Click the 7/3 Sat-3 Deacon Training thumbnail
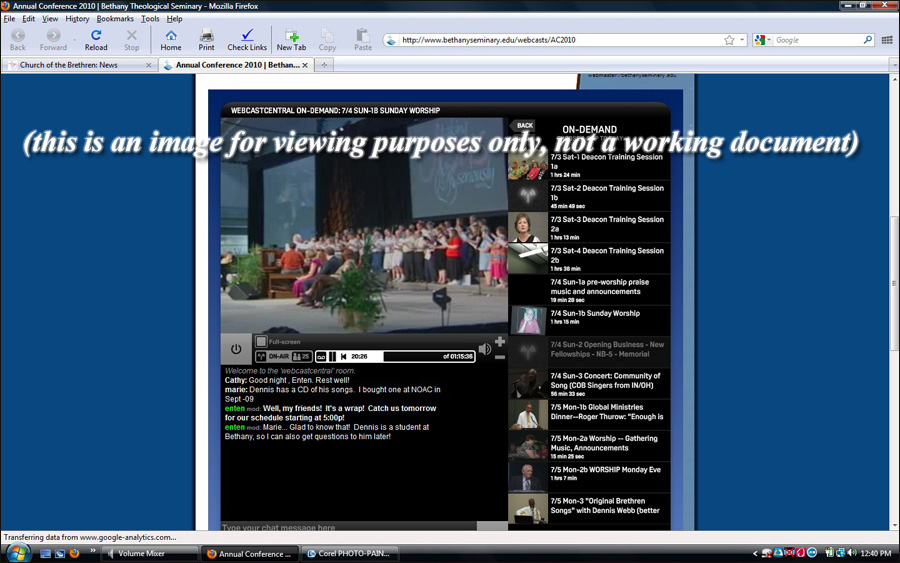This screenshot has height=563, width=900. click(x=528, y=227)
